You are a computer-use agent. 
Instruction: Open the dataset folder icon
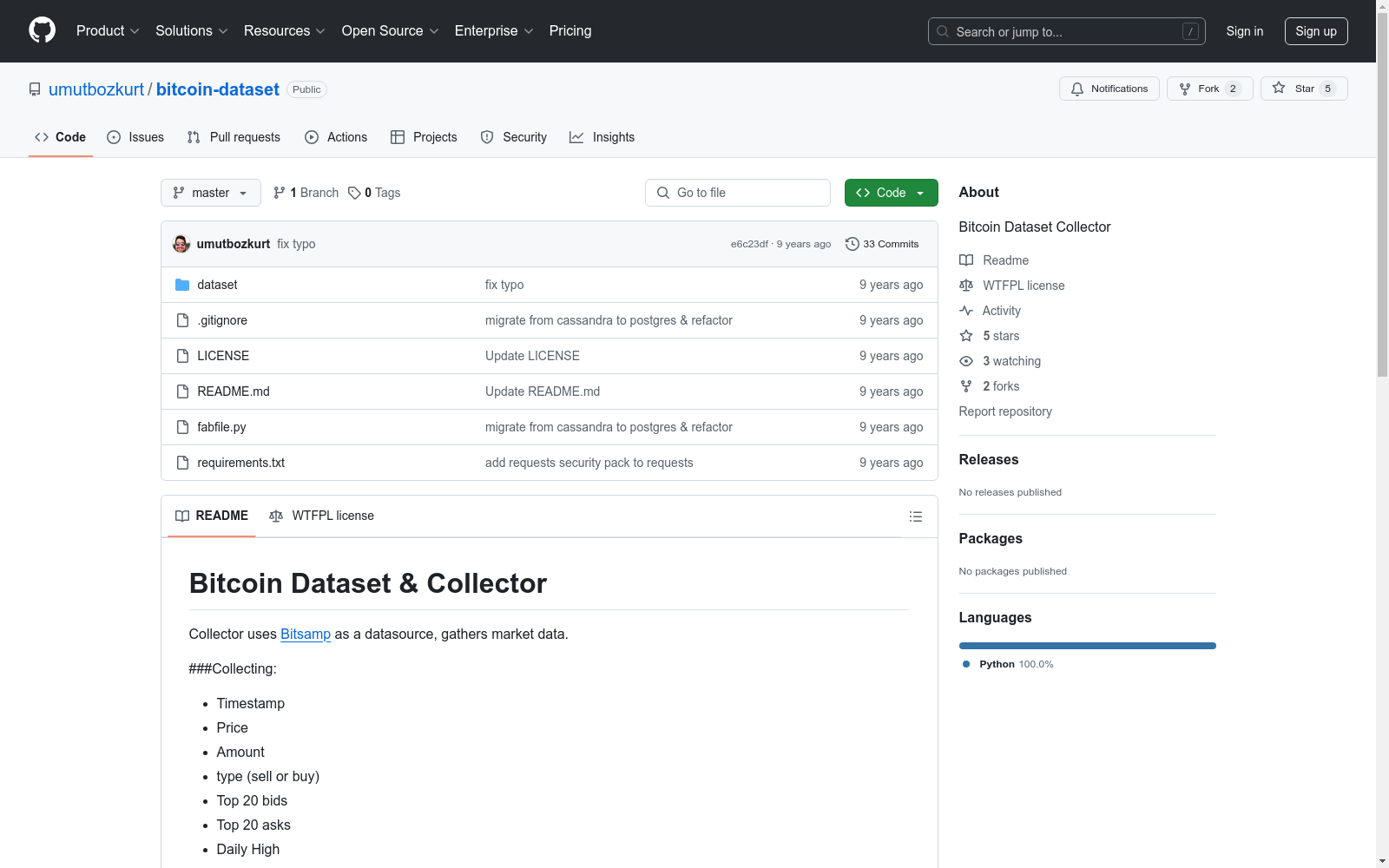tap(182, 285)
